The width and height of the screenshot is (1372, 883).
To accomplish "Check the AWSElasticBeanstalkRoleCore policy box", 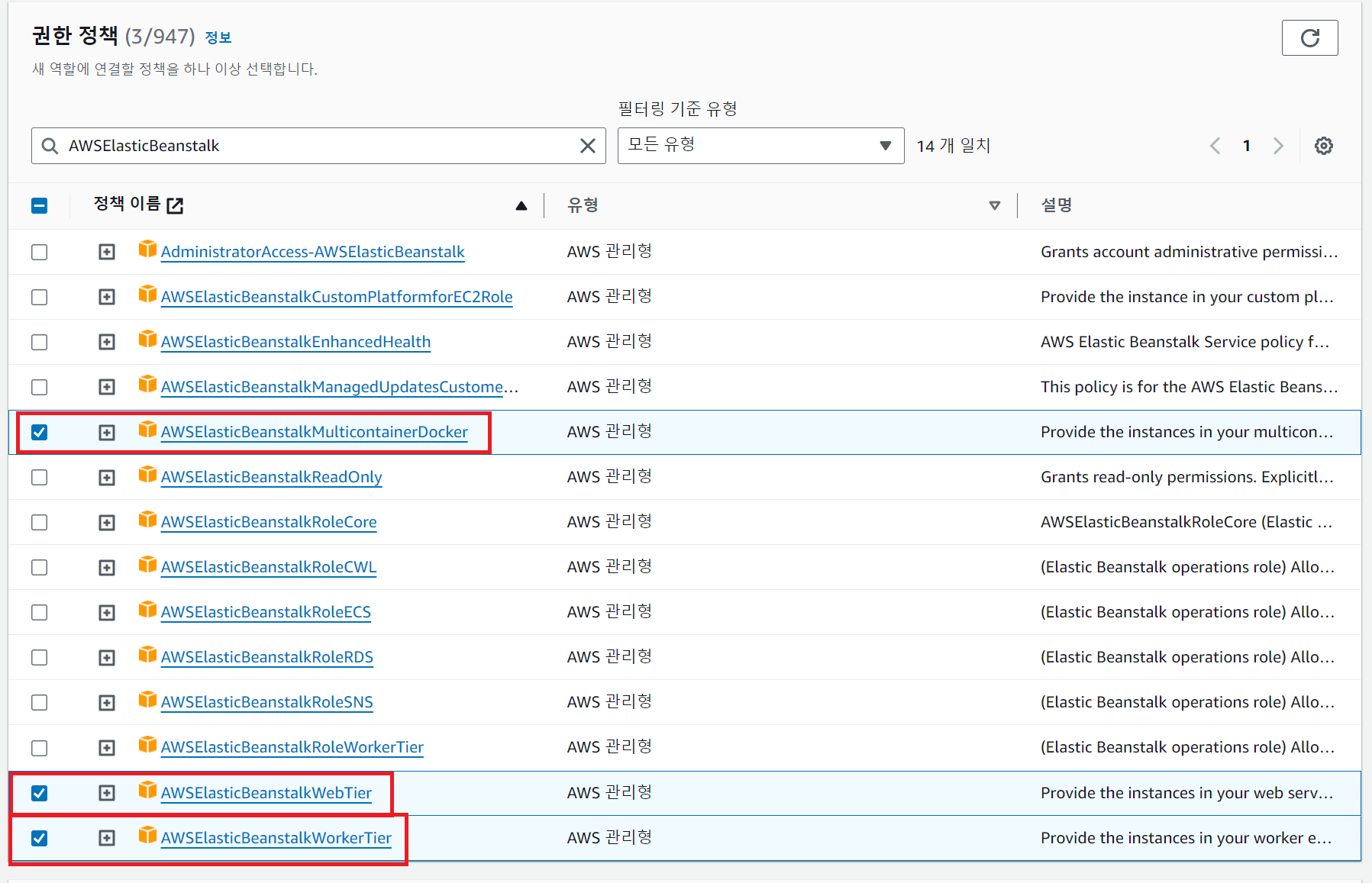I will click(x=39, y=522).
